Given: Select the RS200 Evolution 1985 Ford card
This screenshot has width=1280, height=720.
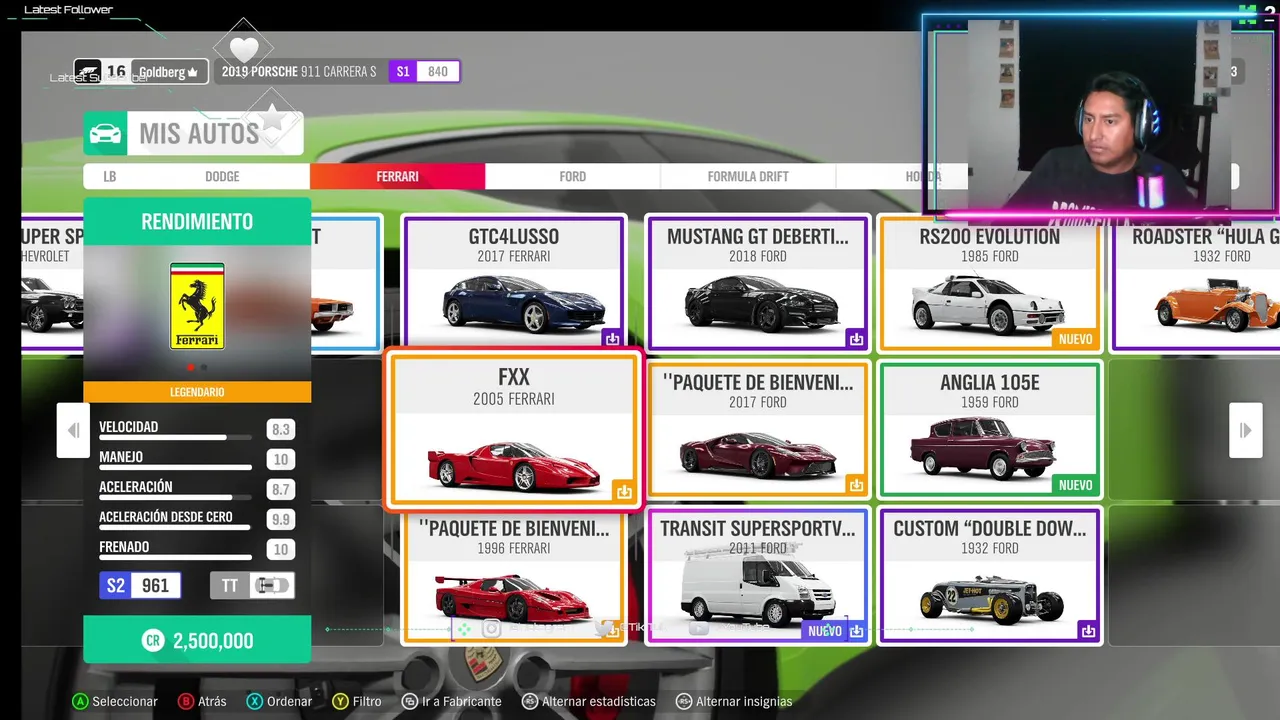Looking at the screenshot, I should (x=990, y=283).
